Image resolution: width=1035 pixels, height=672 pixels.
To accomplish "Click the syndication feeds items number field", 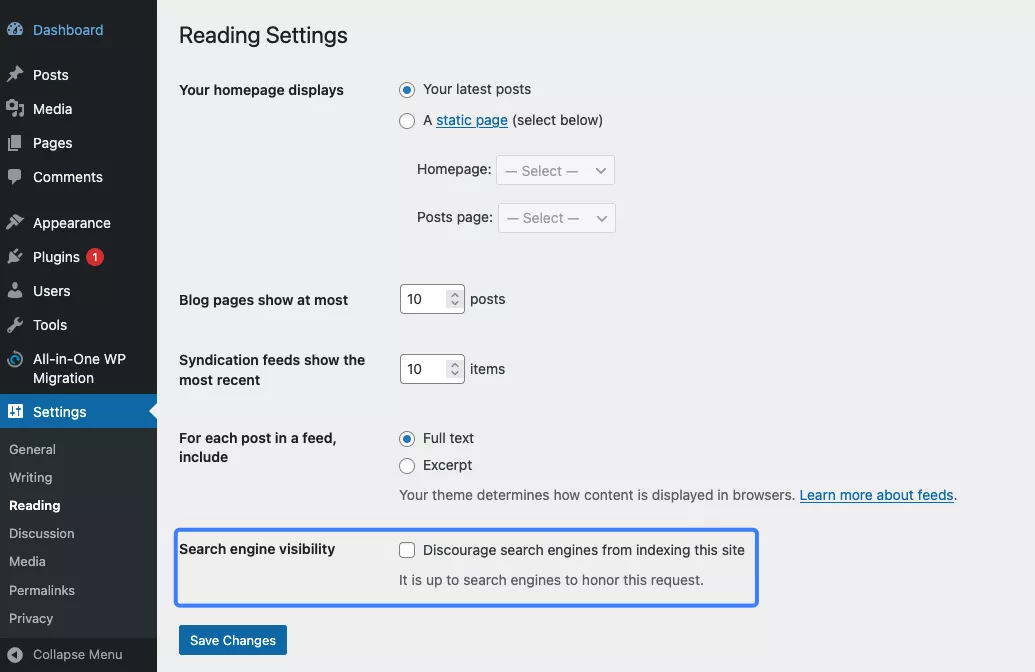I will (x=423, y=369).
